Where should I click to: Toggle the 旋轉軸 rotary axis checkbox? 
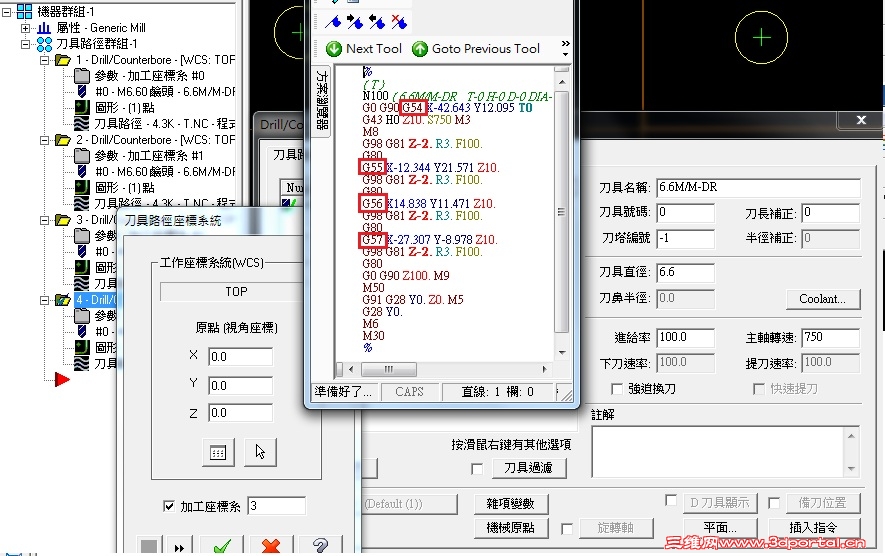click(567, 529)
